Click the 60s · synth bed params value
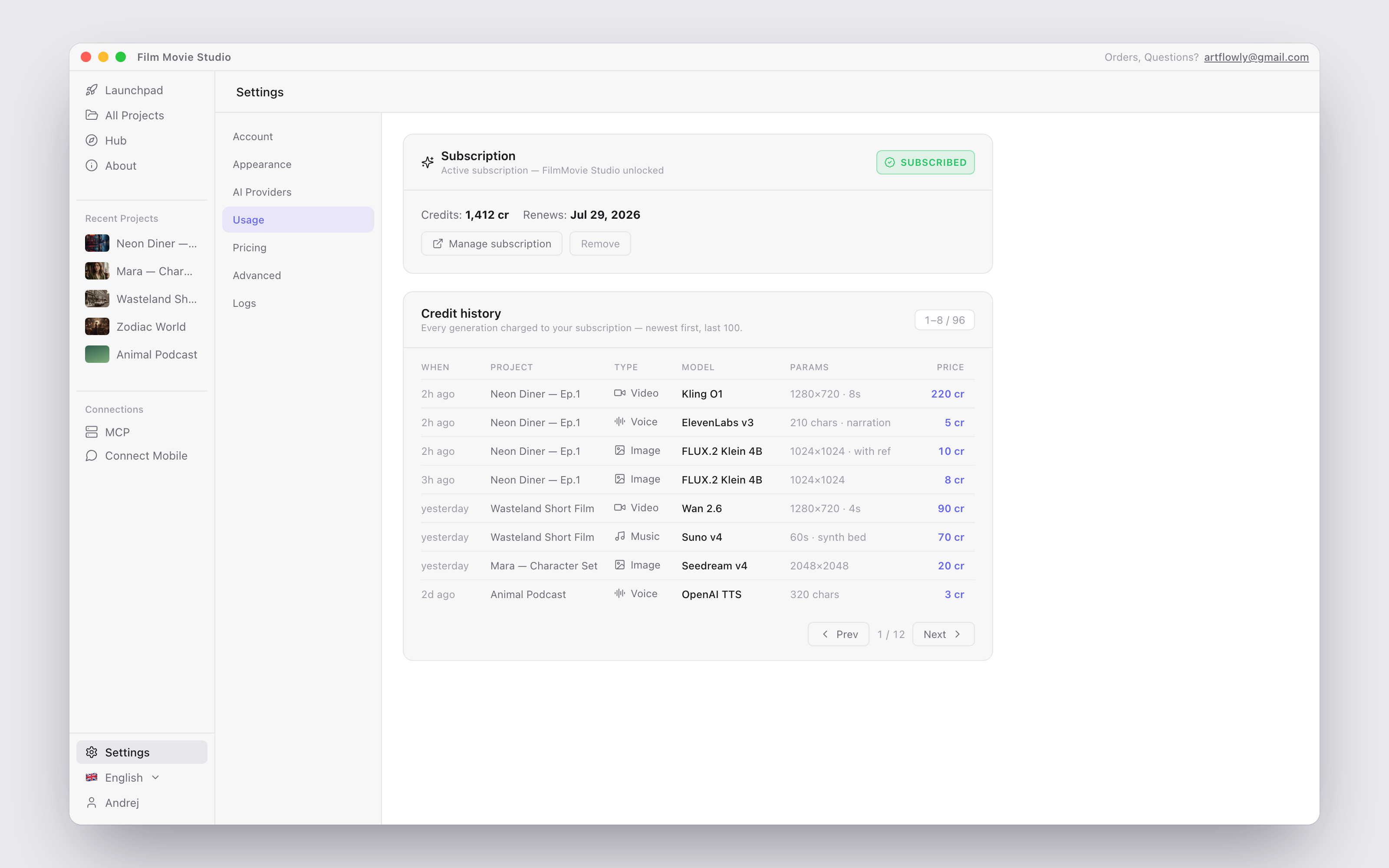1389x868 pixels. (828, 537)
